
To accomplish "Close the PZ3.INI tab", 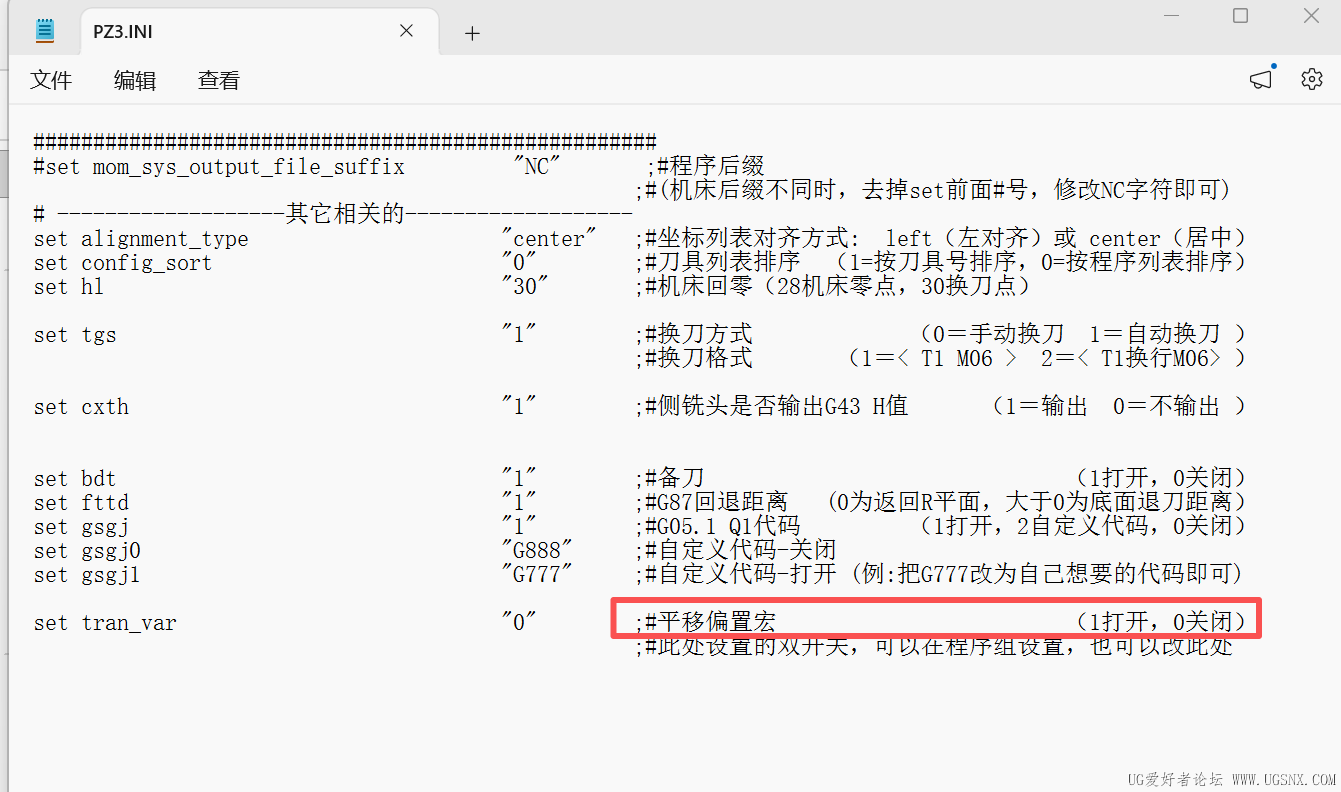I will tap(406, 31).
